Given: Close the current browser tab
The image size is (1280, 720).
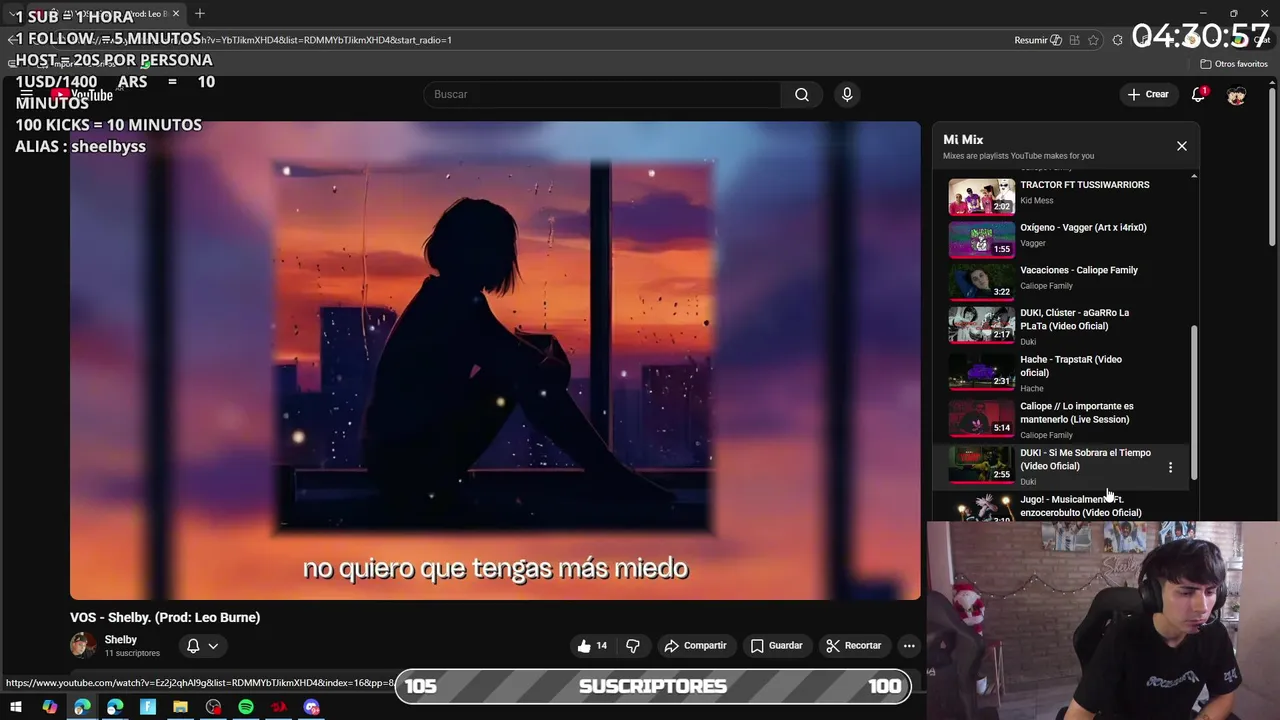Looking at the screenshot, I should (x=176, y=14).
